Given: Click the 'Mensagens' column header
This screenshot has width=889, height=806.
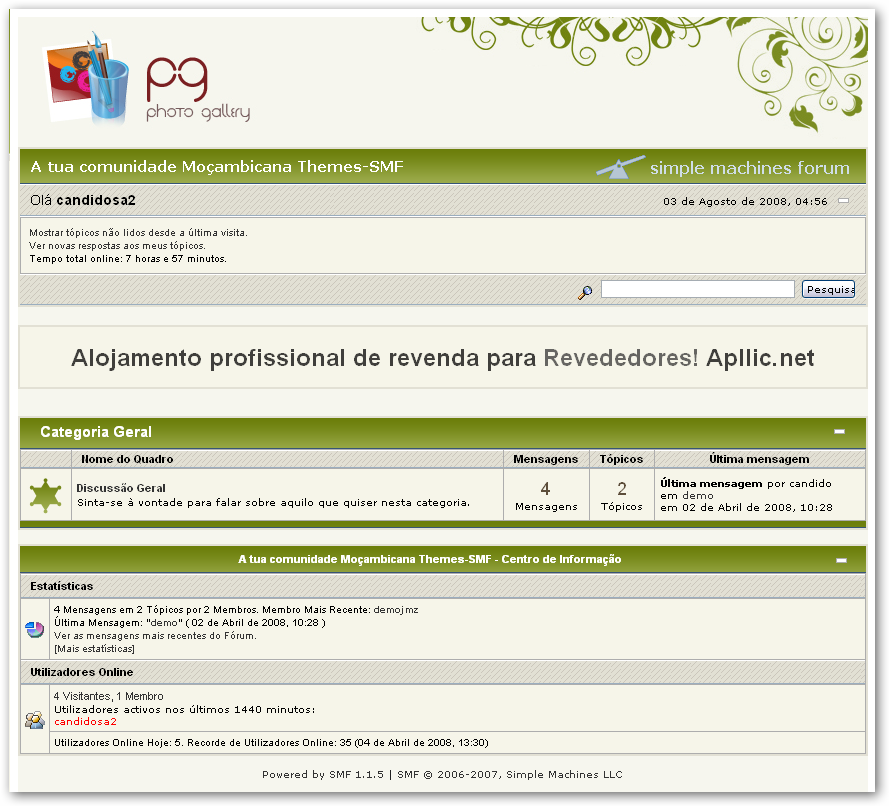Looking at the screenshot, I should [545, 459].
